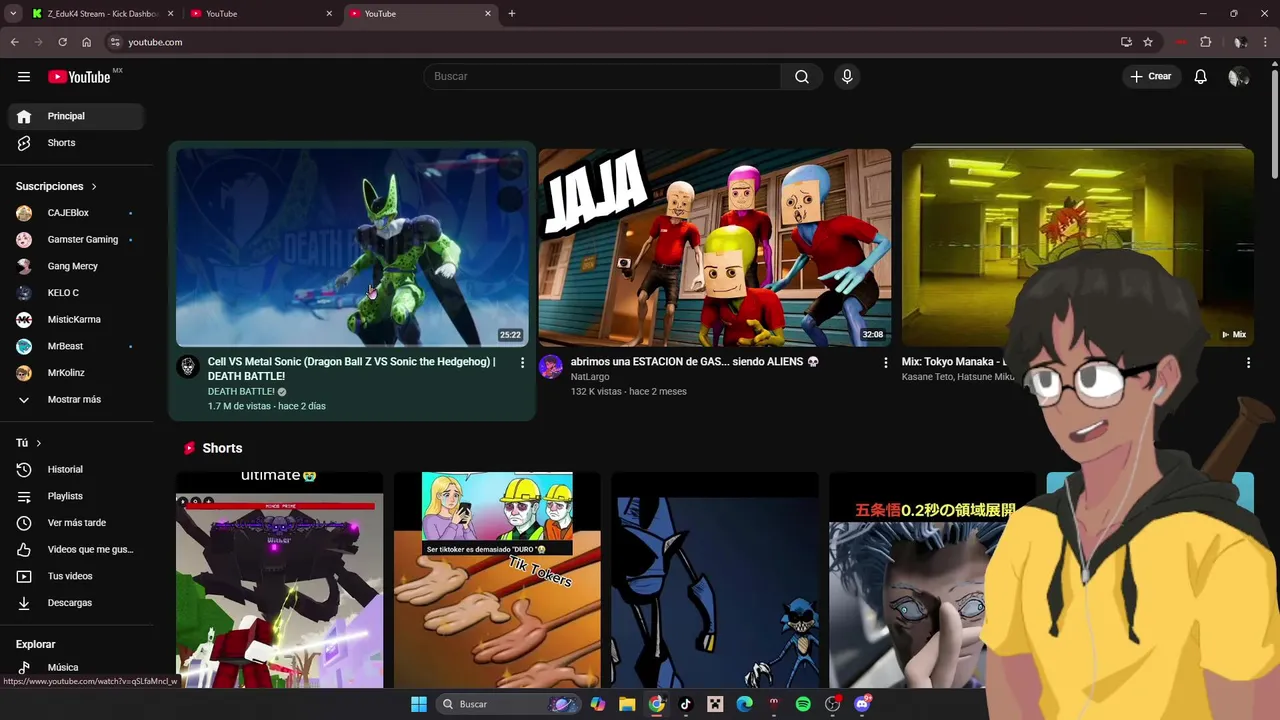The height and width of the screenshot is (720, 1280).
Task: Click install app icon in address bar
Action: point(1126,42)
